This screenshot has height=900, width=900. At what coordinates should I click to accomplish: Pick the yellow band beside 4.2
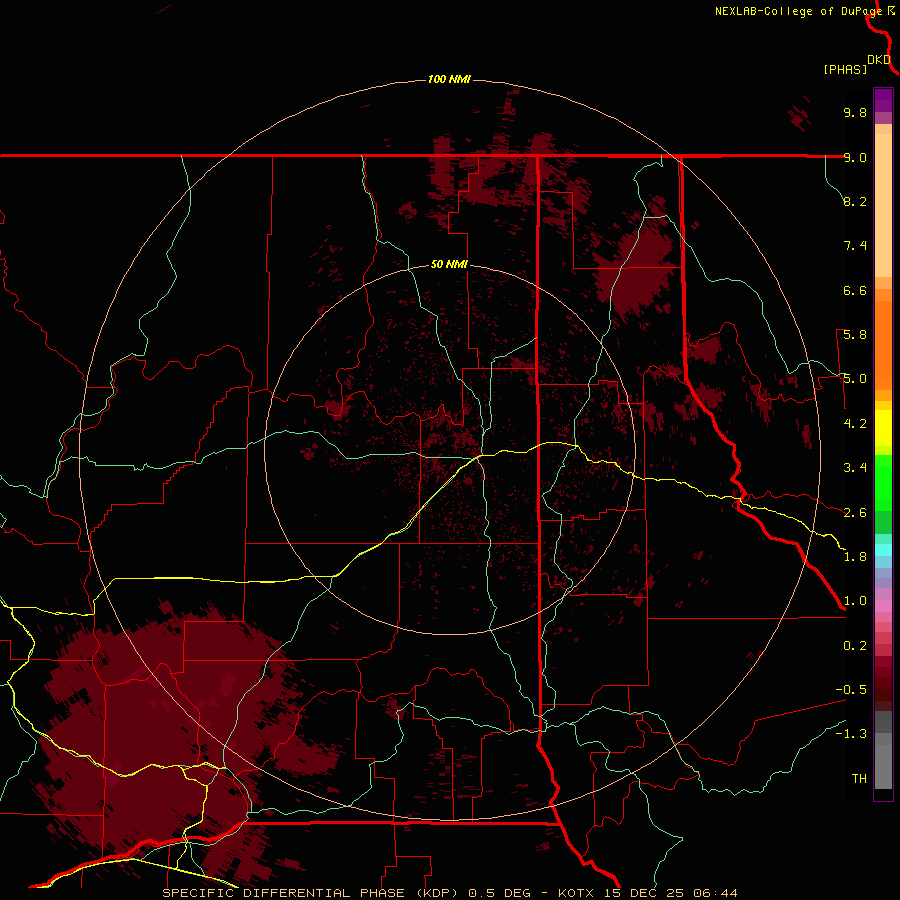click(x=883, y=428)
